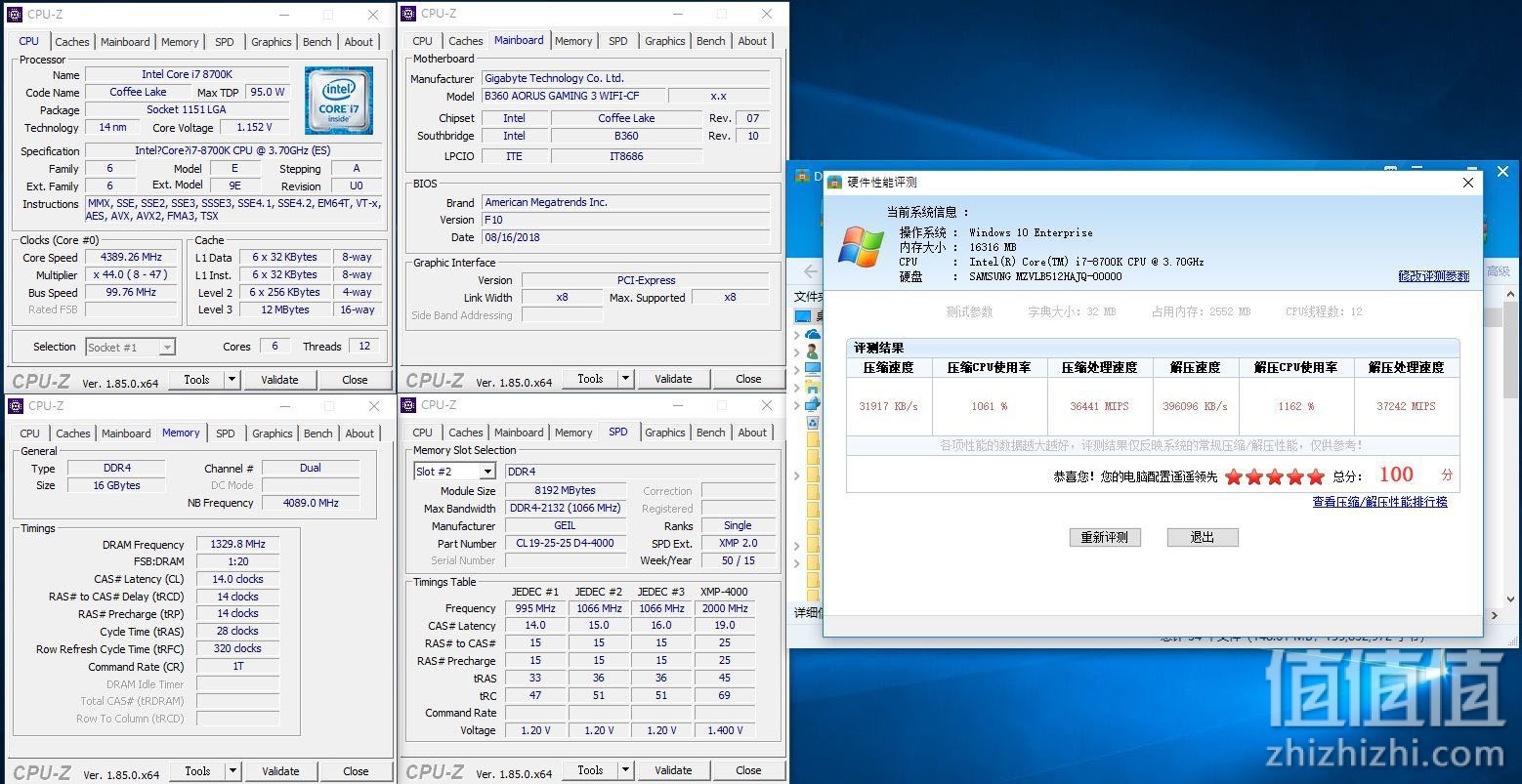This screenshot has width=1522, height=784.
Task: Click decompression speed value '396096 KB/s'
Action: click(x=1195, y=406)
